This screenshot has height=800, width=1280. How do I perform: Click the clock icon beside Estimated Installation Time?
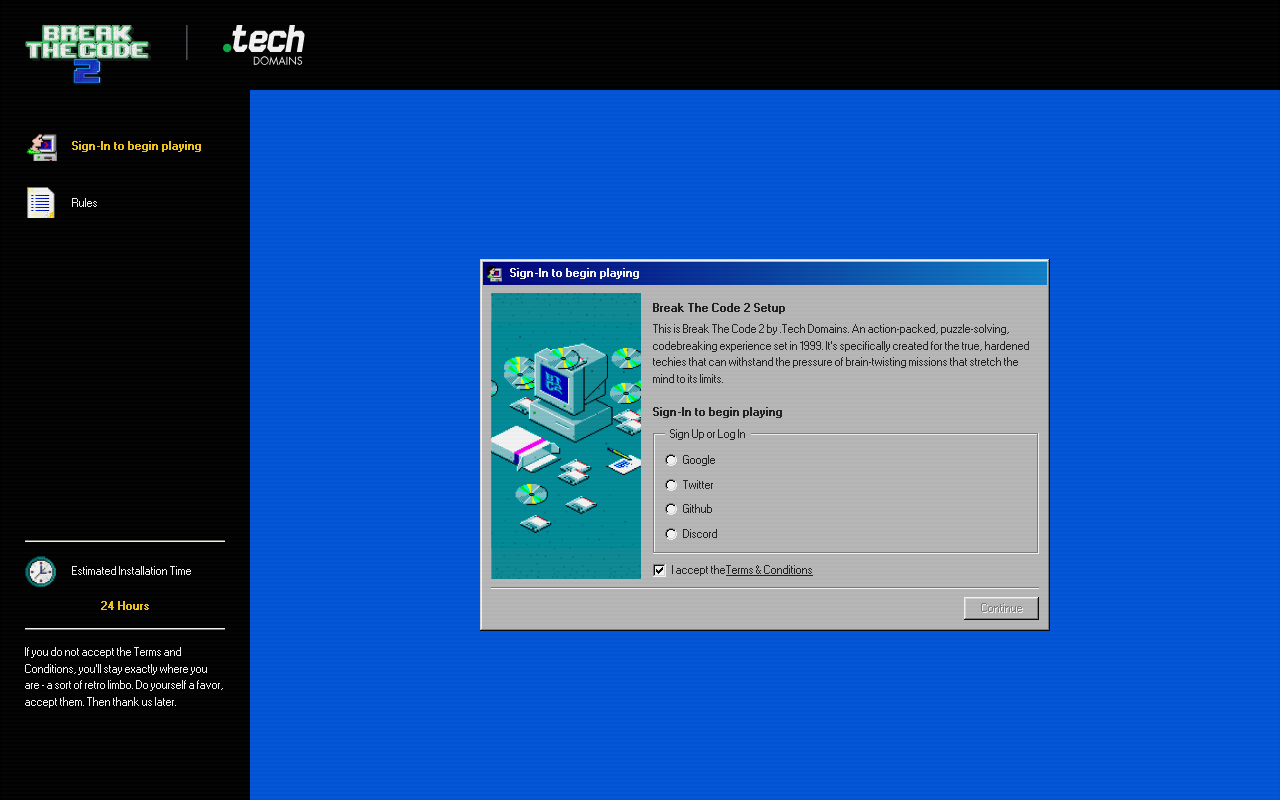(41, 572)
